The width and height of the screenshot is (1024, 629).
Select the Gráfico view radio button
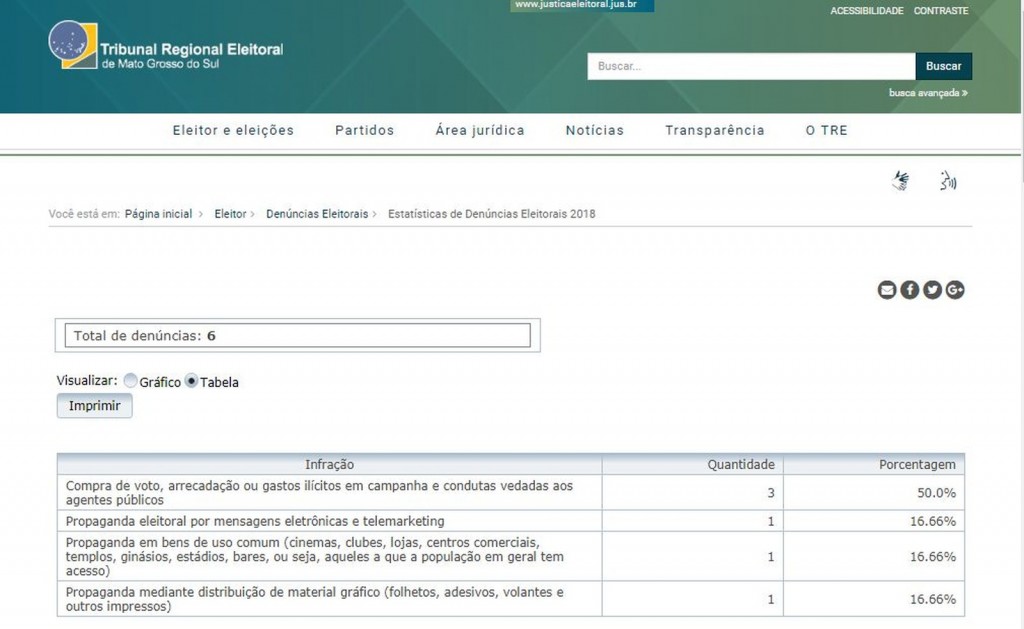[x=131, y=381]
